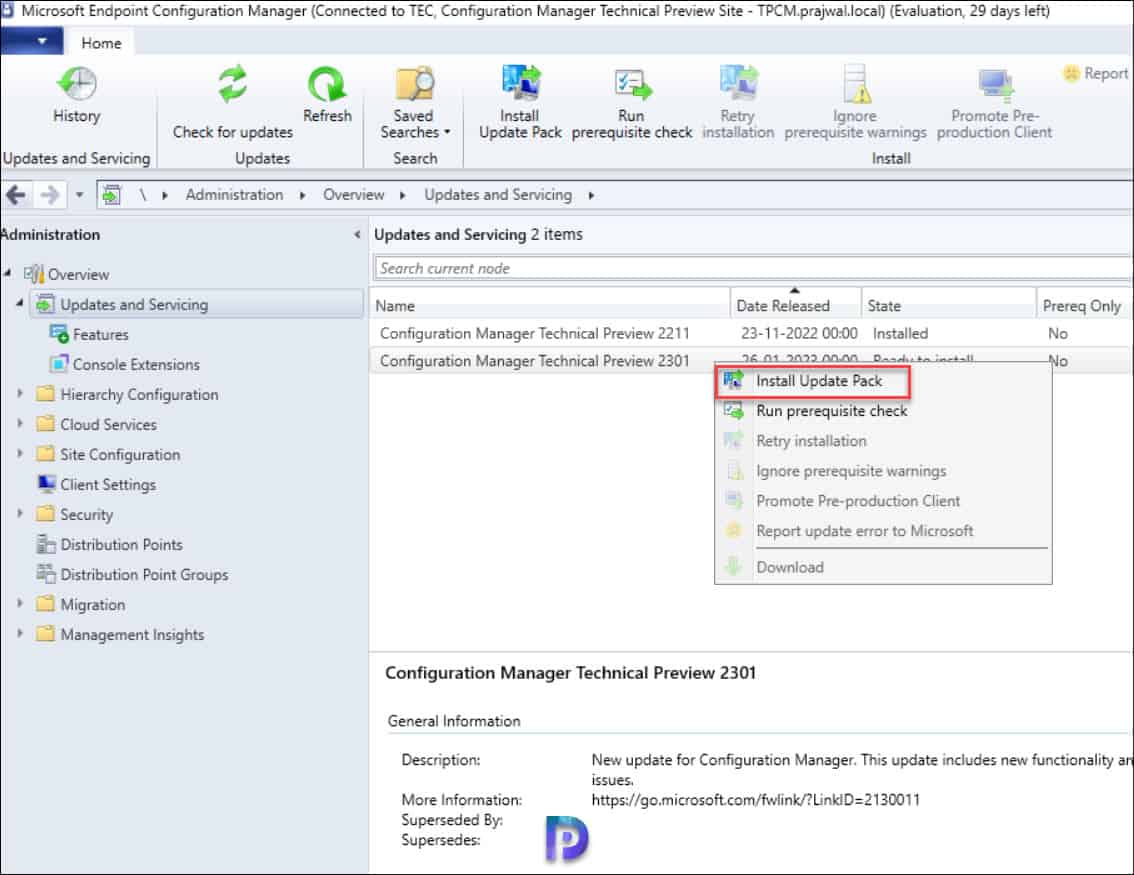Click the Download context-menu icon
Viewport: 1134px width, 875px height.
pos(734,566)
